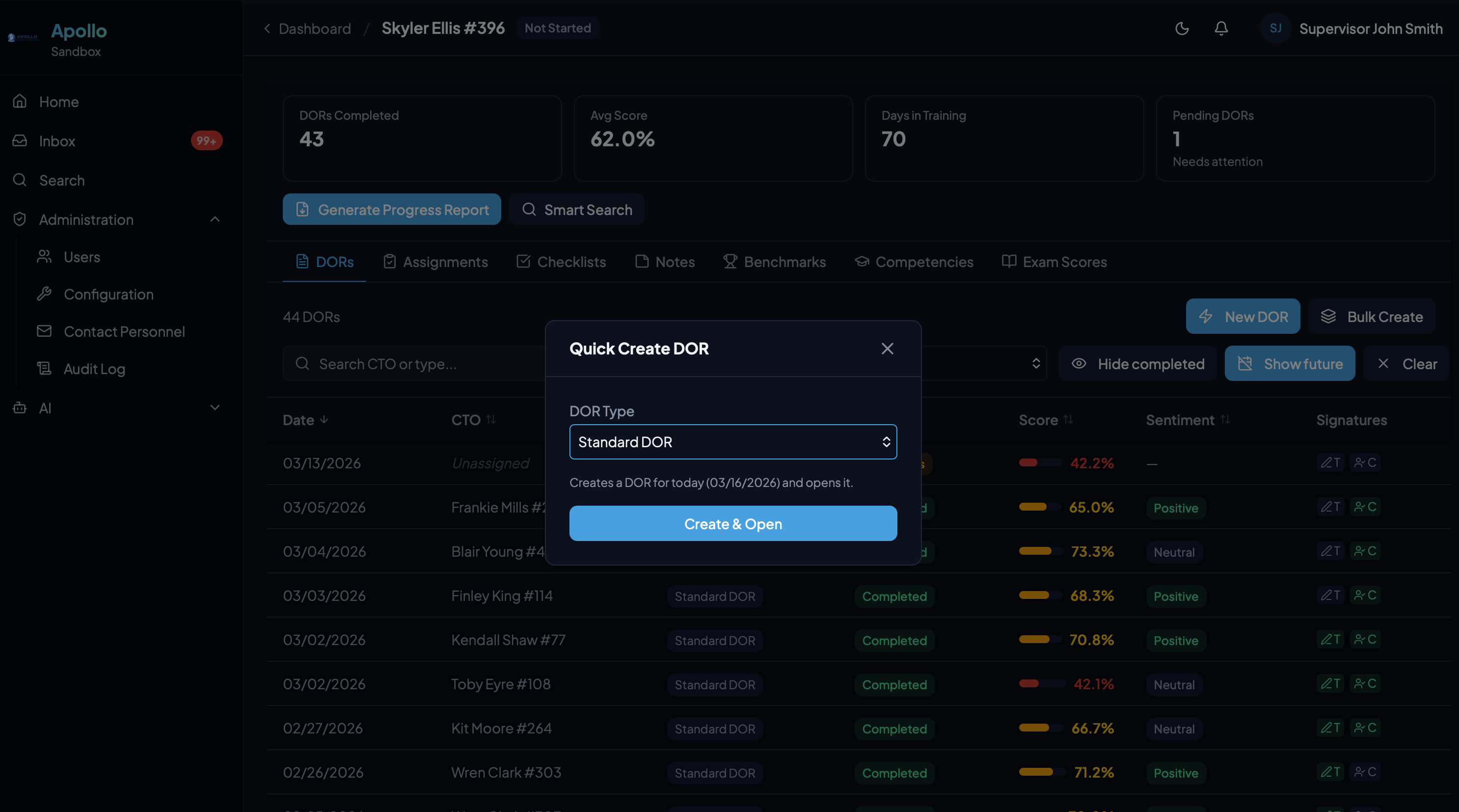This screenshot has height=812, width=1459.
Task: Click the Create & Open button
Action: pyautogui.click(x=733, y=524)
